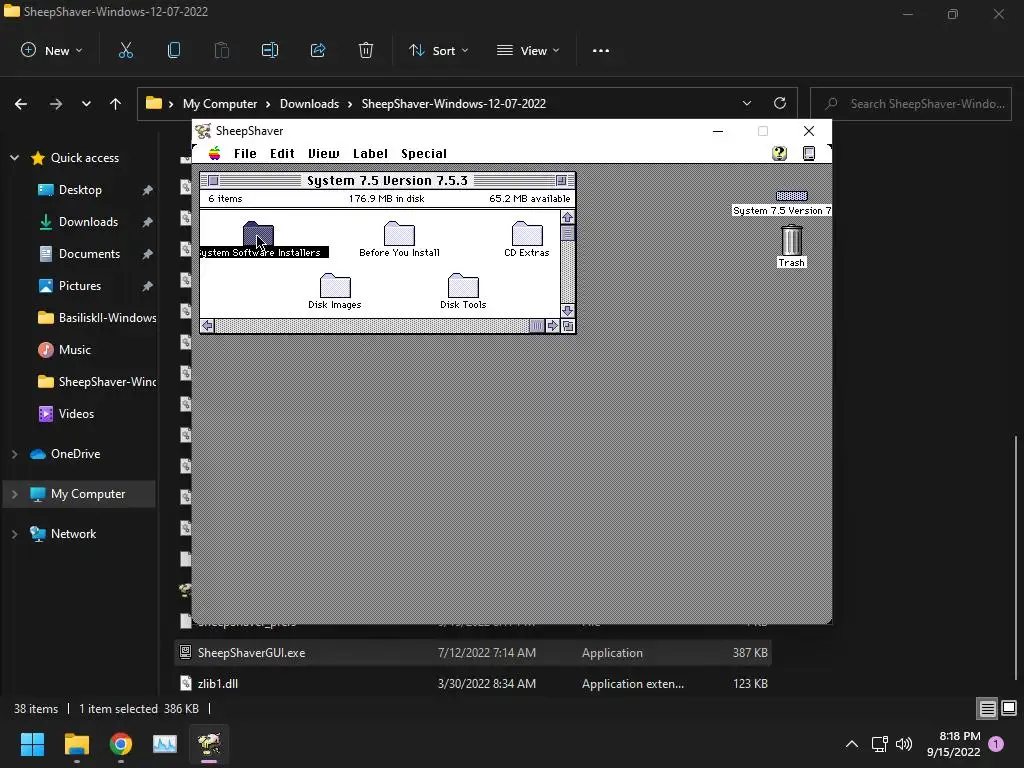Click the System 7.5 Version 7.5.3 title bar
1024x768 pixels.
tap(387, 180)
